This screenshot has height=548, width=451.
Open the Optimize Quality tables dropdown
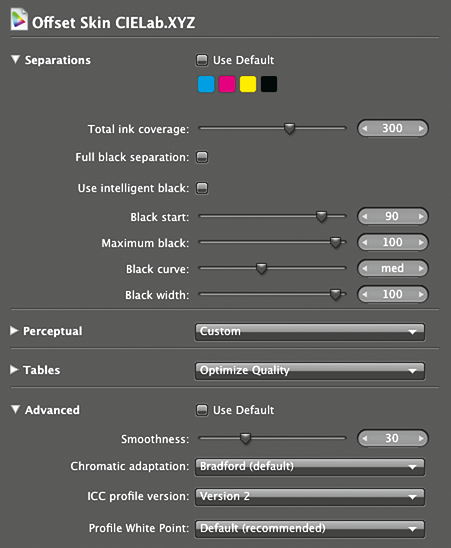310,370
